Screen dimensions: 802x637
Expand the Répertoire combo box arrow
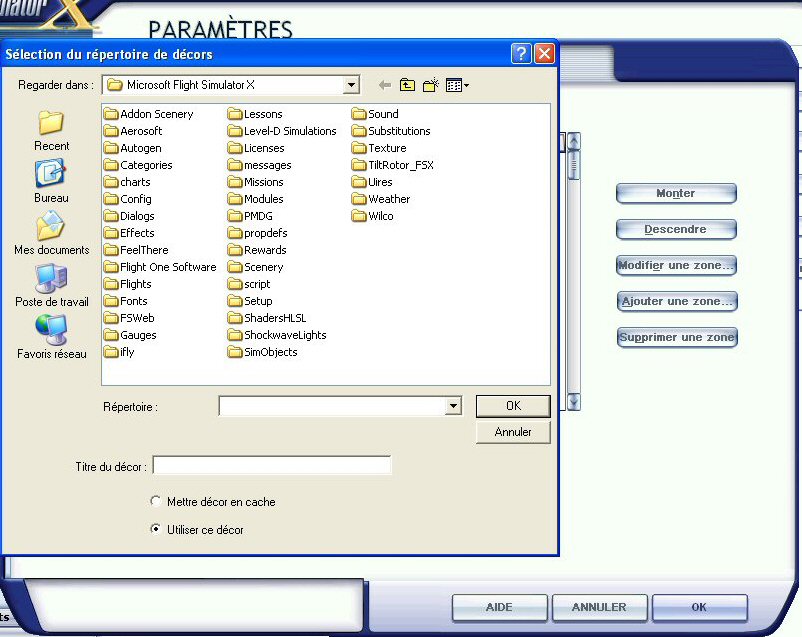[x=453, y=406]
